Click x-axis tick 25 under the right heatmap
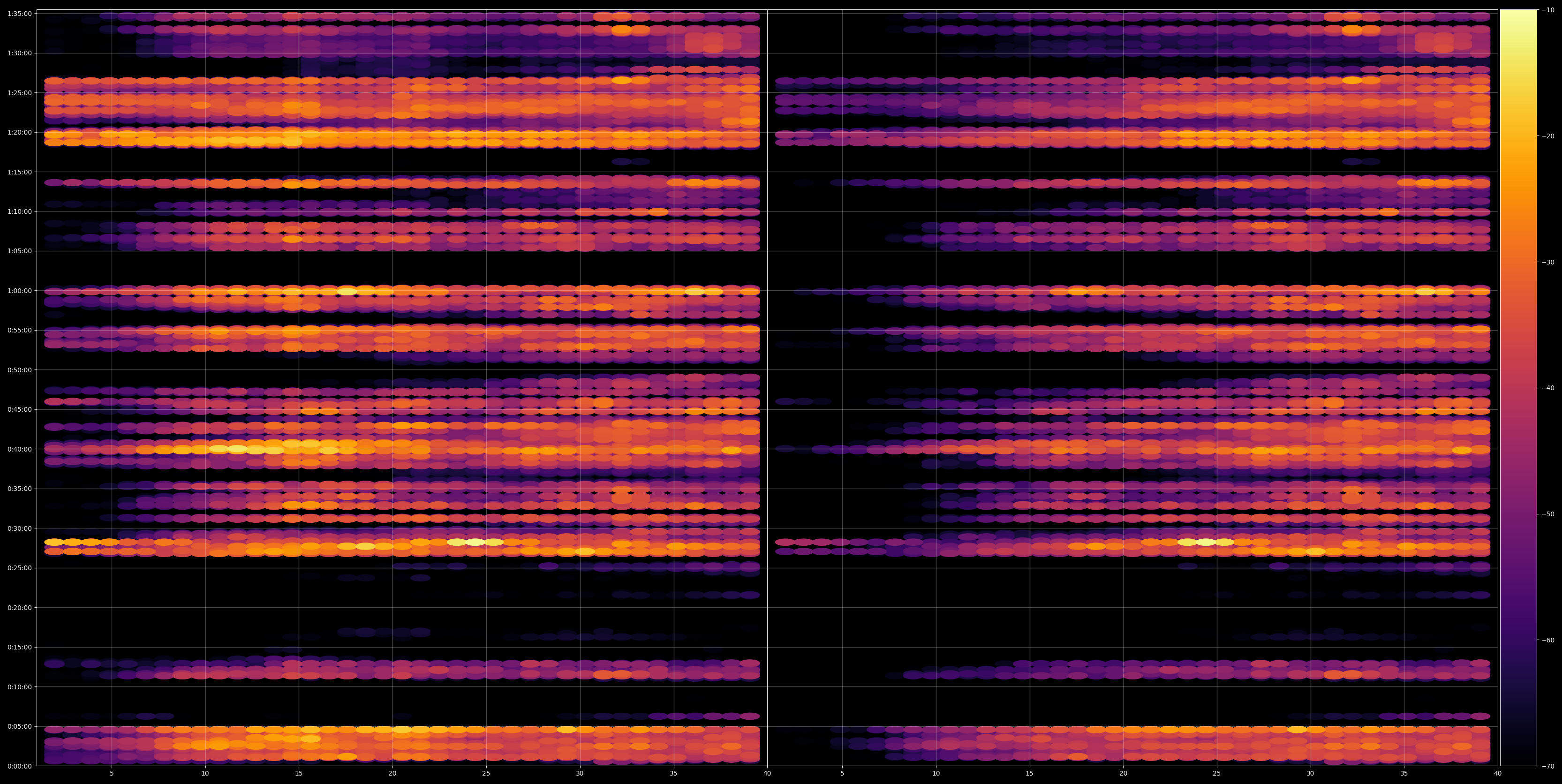The height and width of the screenshot is (784, 1562). click(x=1217, y=774)
